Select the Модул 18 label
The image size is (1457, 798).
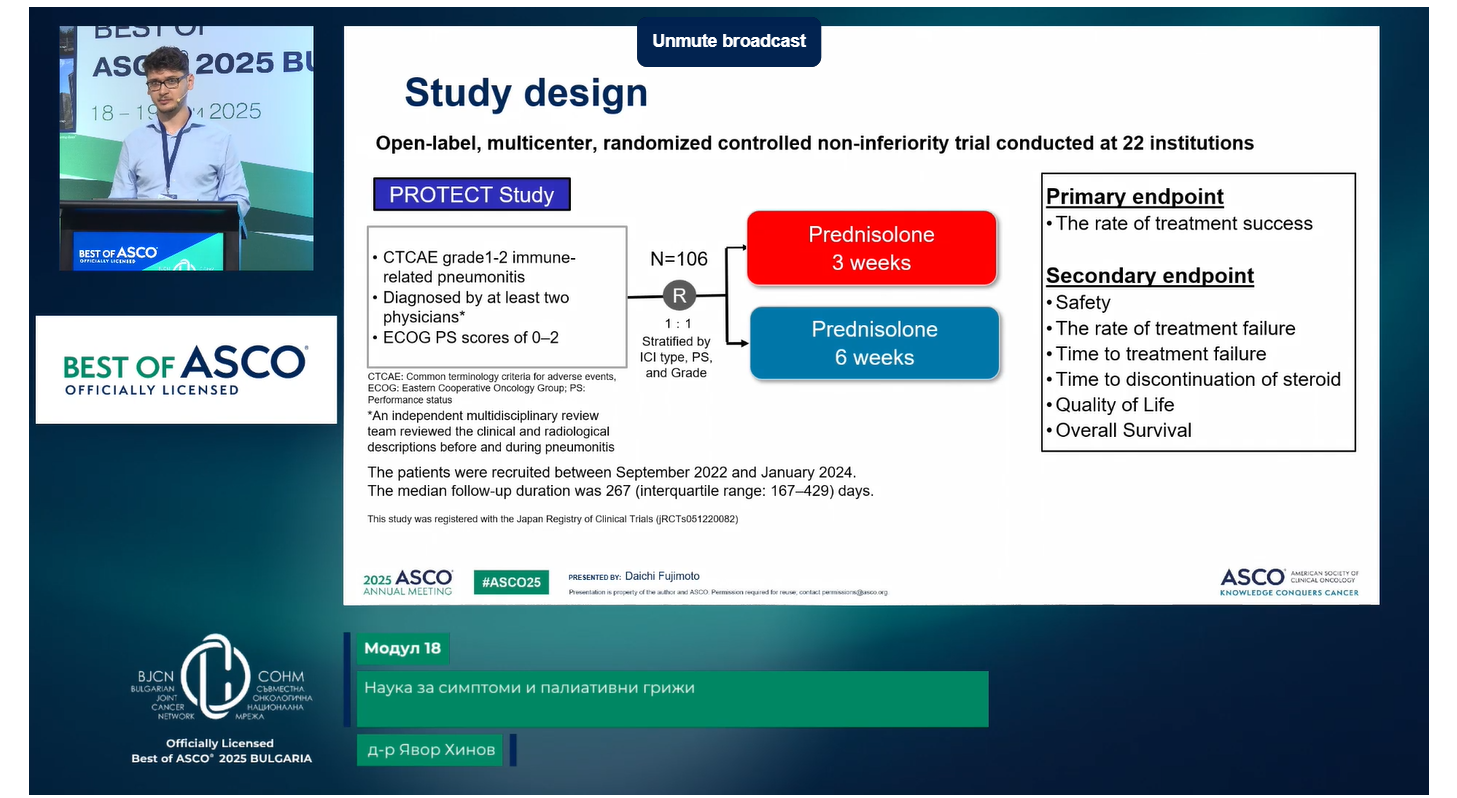402,648
